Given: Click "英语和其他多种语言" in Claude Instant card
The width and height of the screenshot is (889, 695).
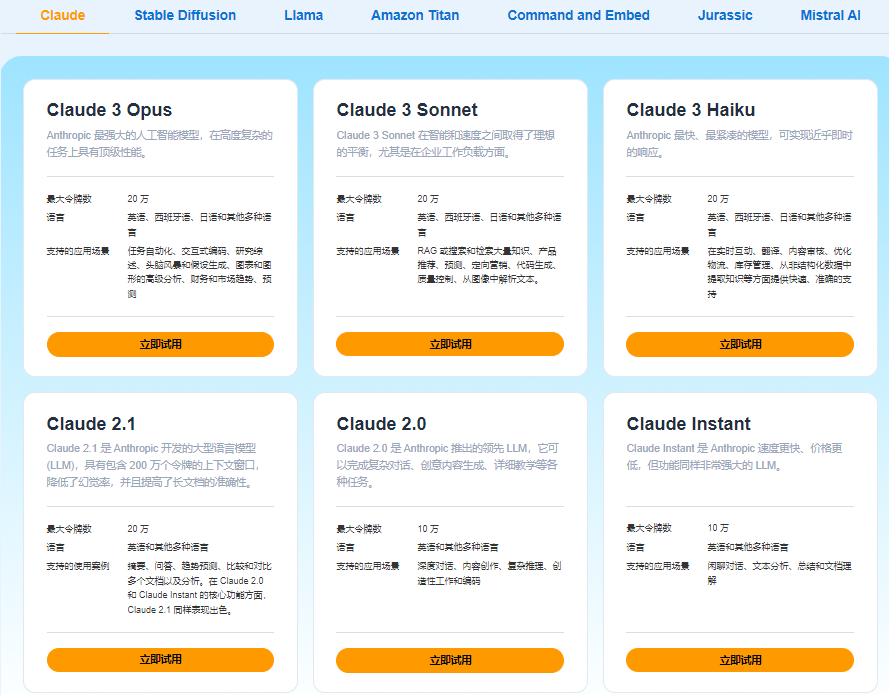Looking at the screenshot, I should pyautogui.click(x=747, y=548).
